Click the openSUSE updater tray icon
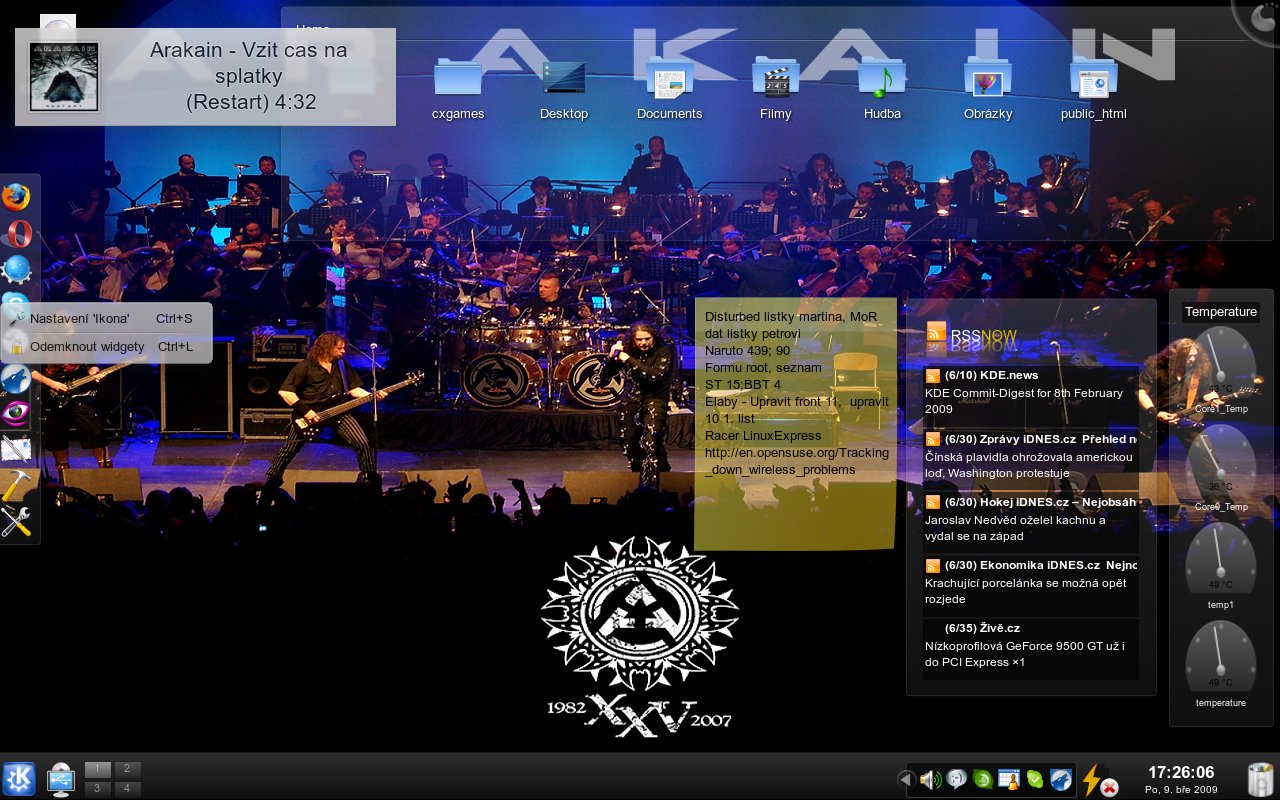1280x800 pixels. [x=983, y=780]
